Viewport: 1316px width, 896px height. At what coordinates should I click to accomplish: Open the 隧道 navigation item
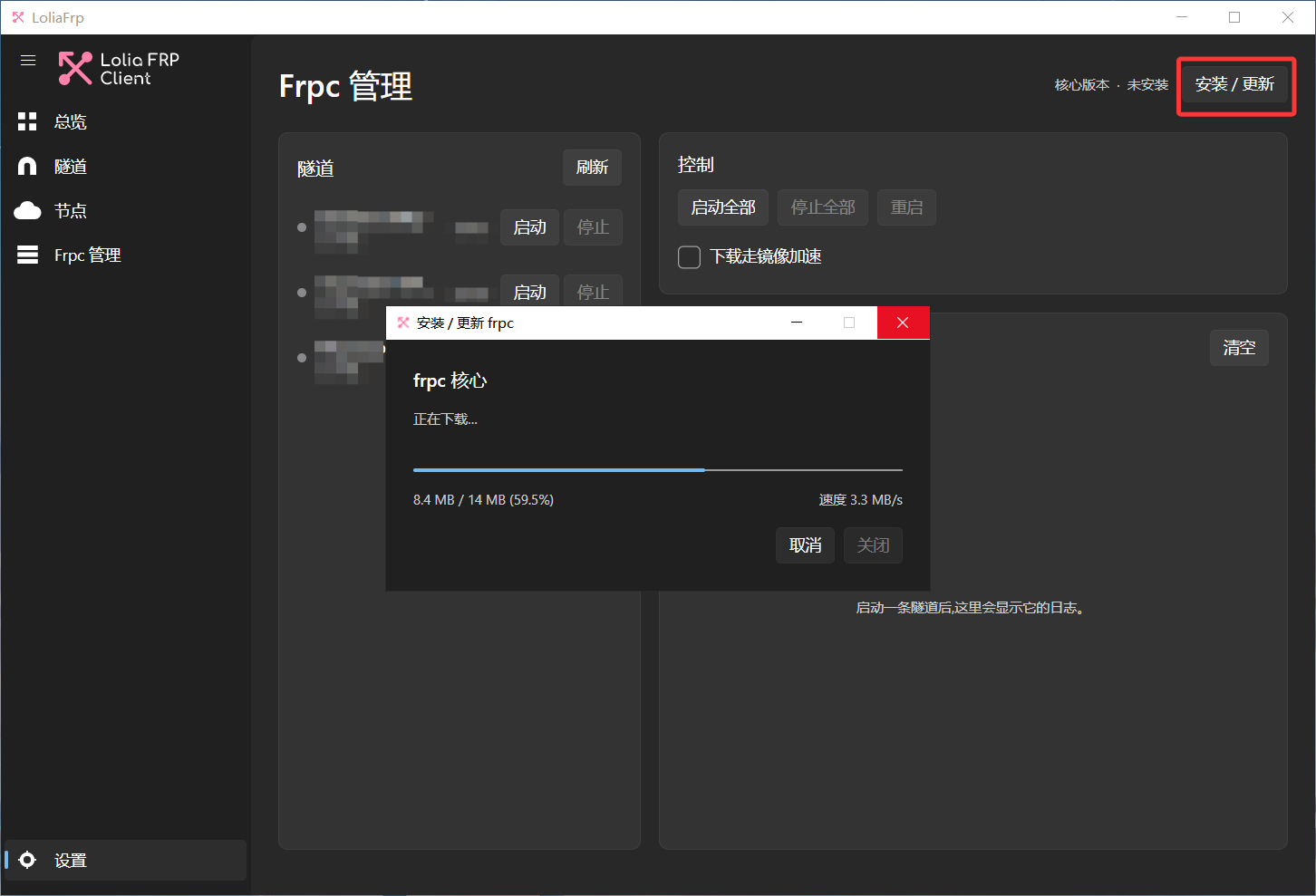[x=125, y=166]
